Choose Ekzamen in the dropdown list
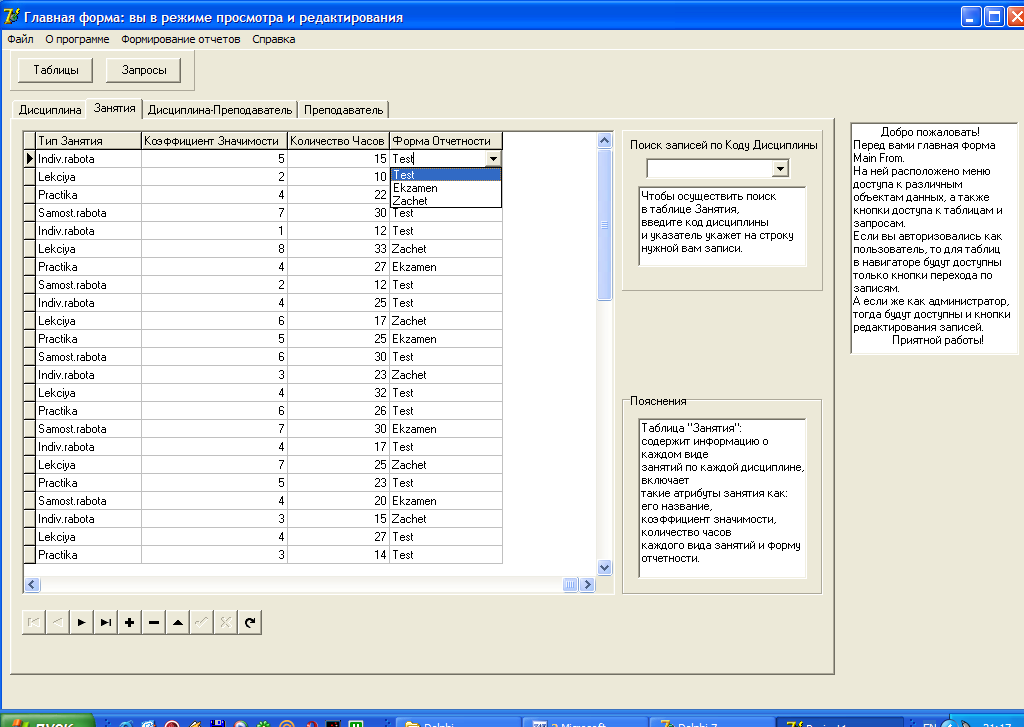 tap(445, 188)
